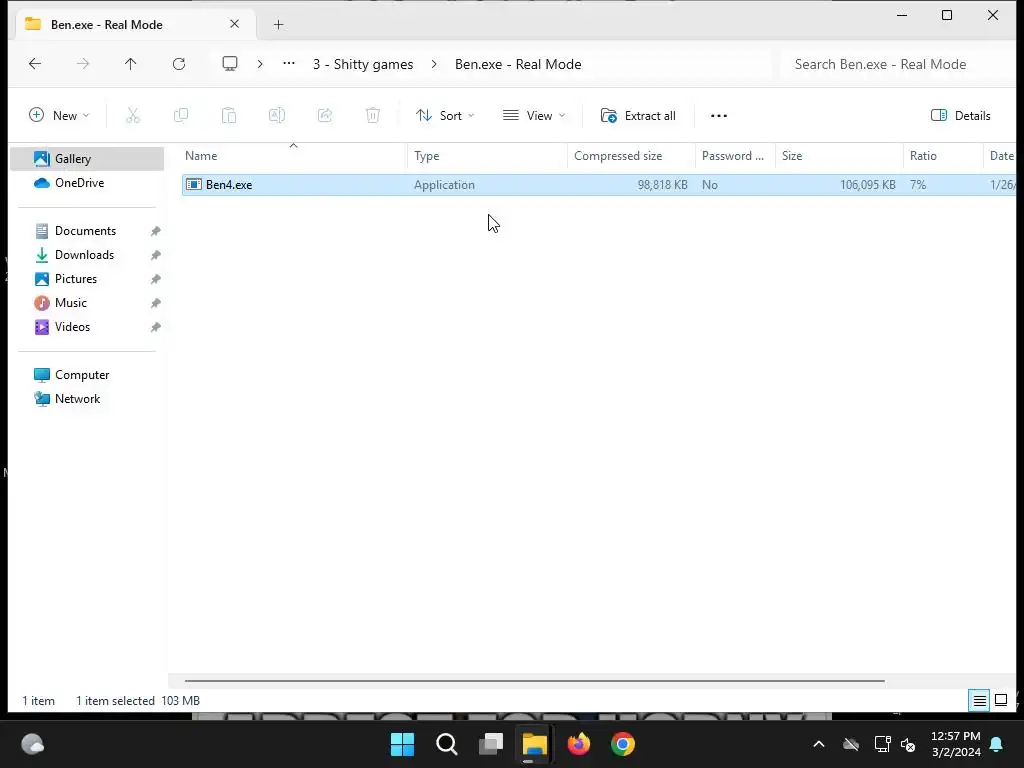Open the Pictures quick access folder
This screenshot has height=768, width=1024.
76,279
